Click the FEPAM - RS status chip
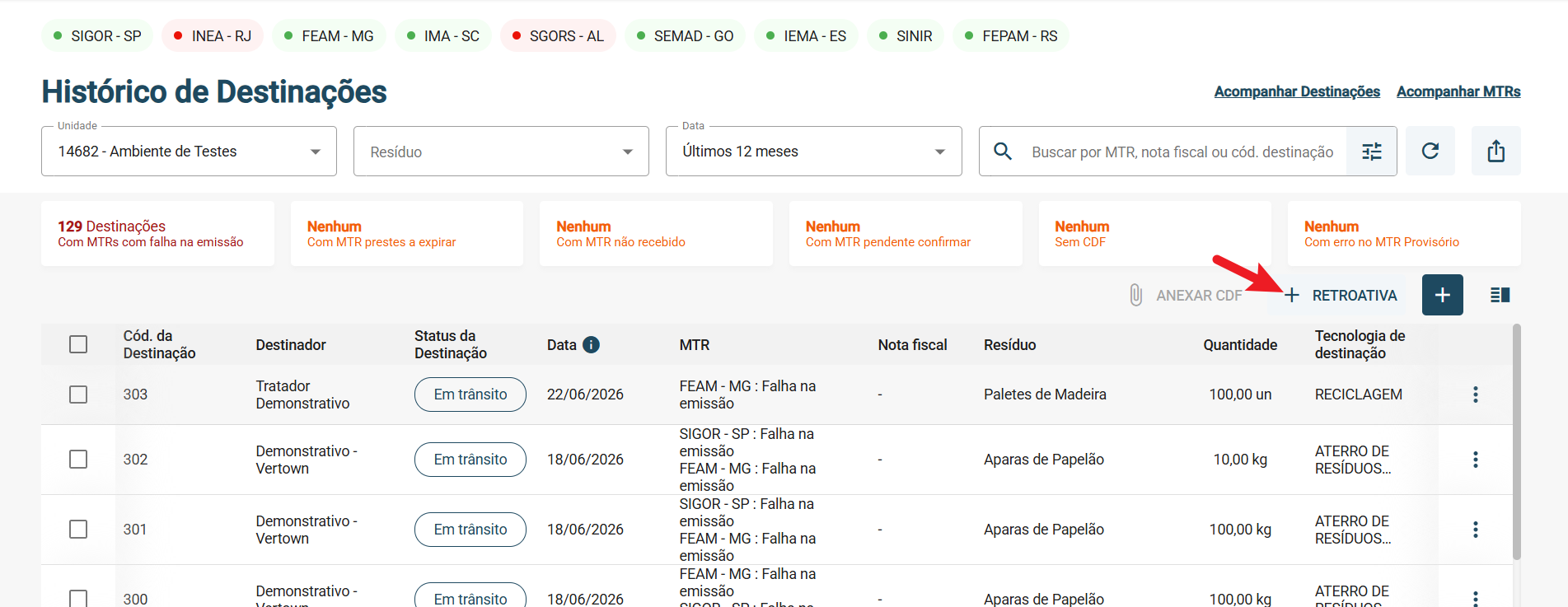The height and width of the screenshot is (607, 1568). coord(1011,35)
